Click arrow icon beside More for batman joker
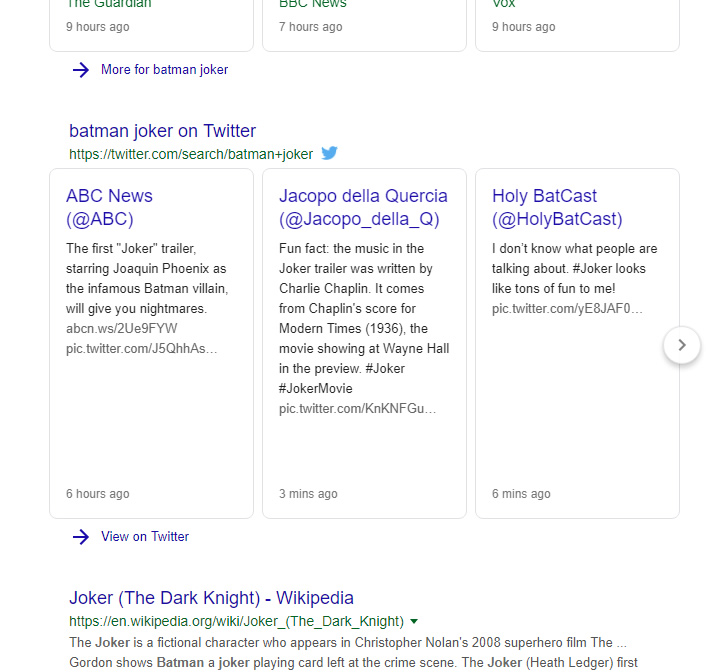Screen dimensions: 706x672 pos(81,70)
